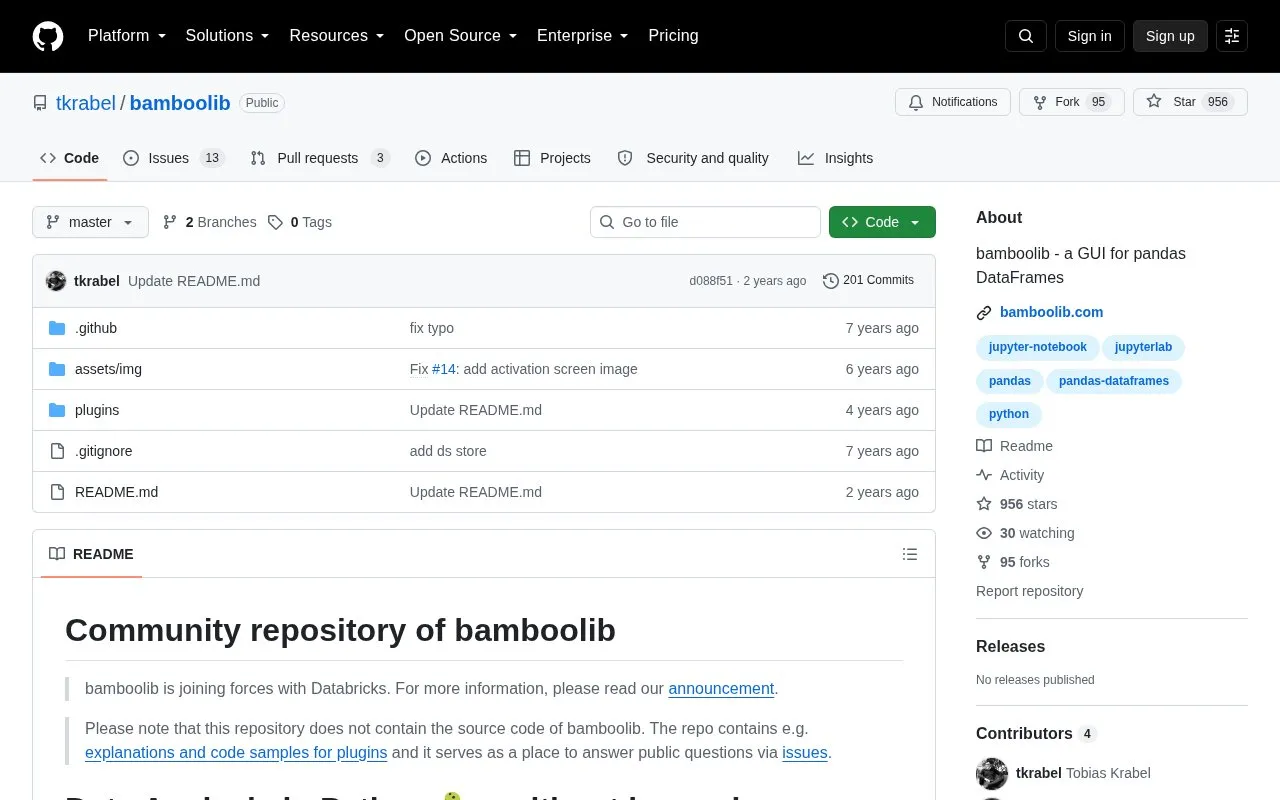Click the Go to file search field
Image resolution: width=1280 pixels, height=800 pixels.
click(x=705, y=222)
